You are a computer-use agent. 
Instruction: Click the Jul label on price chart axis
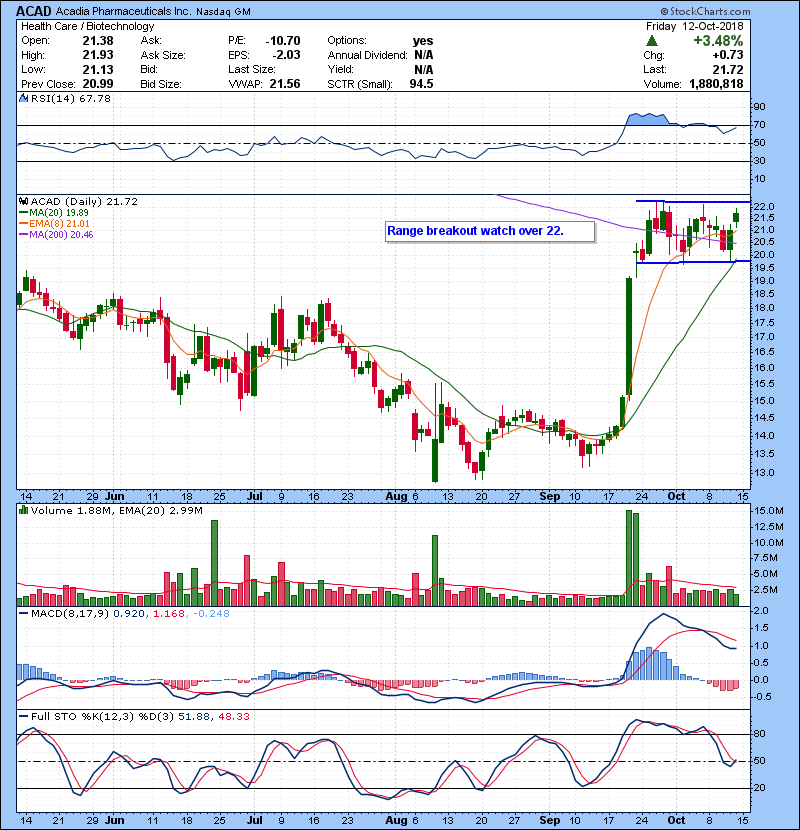coord(255,497)
